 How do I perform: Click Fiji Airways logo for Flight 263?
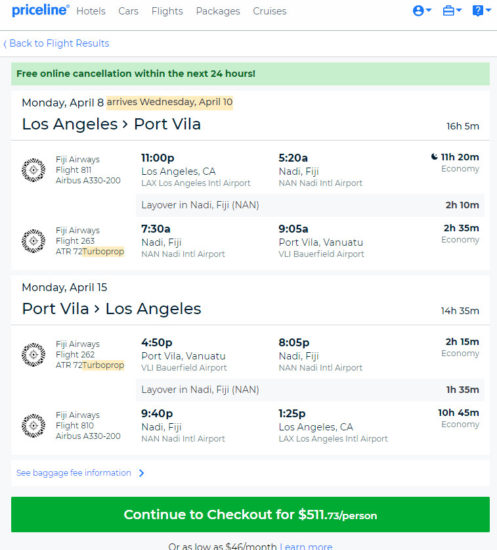(x=34, y=241)
